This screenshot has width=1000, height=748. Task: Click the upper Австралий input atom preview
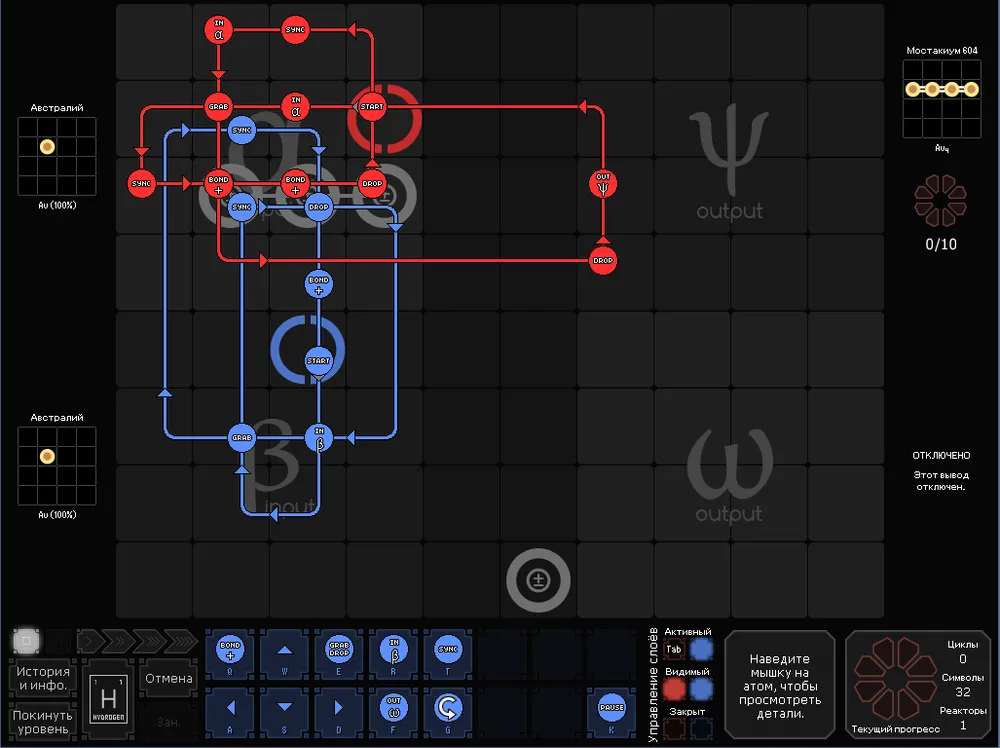[57, 156]
